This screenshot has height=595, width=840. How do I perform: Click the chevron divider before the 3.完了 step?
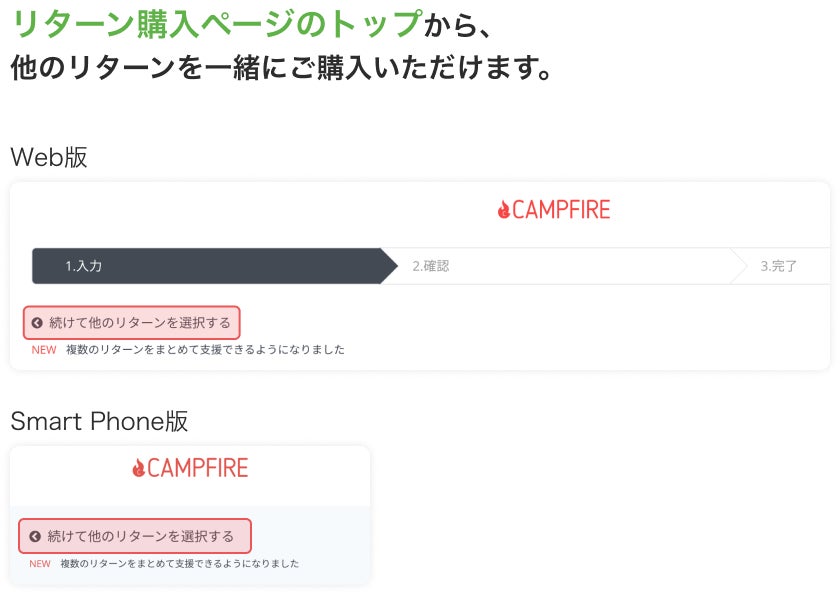[739, 266]
